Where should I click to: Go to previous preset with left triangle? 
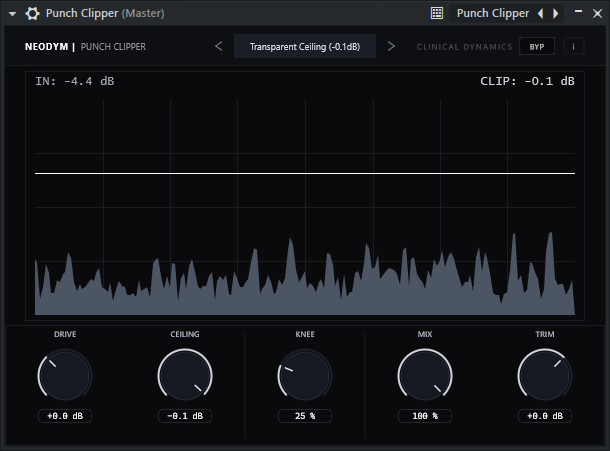click(541, 14)
